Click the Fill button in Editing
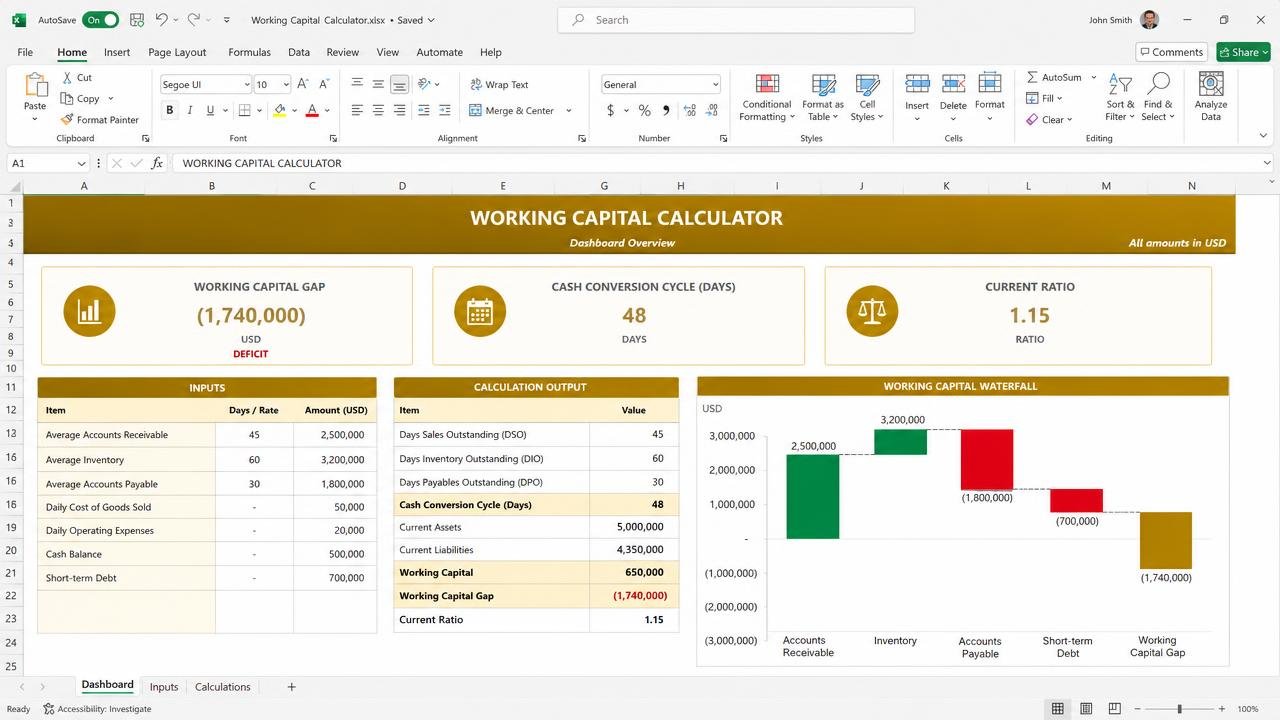Viewport: 1280px width, 720px height. tap(1045, 98)
